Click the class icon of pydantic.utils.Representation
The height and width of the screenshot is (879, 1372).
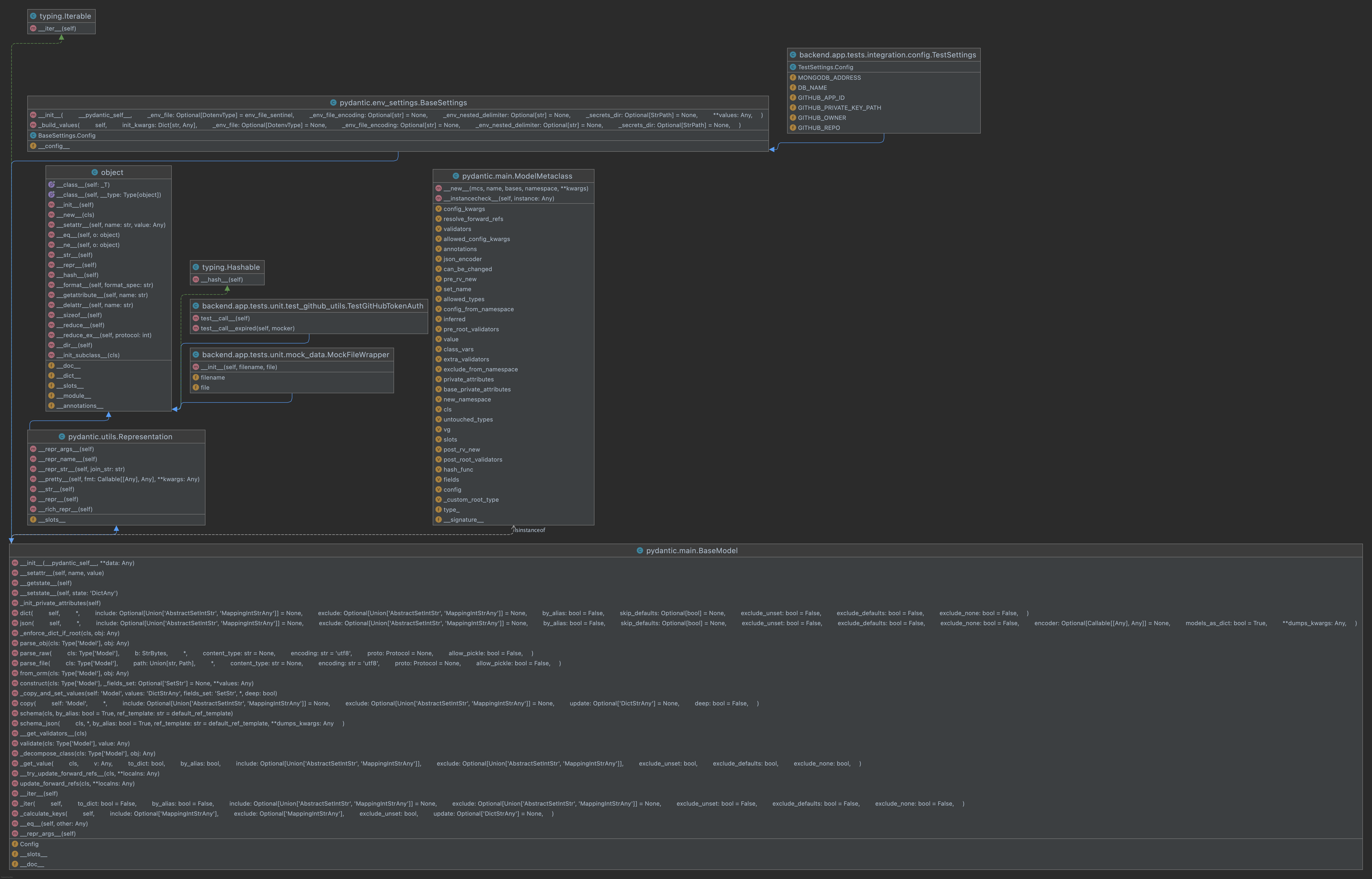62,437
